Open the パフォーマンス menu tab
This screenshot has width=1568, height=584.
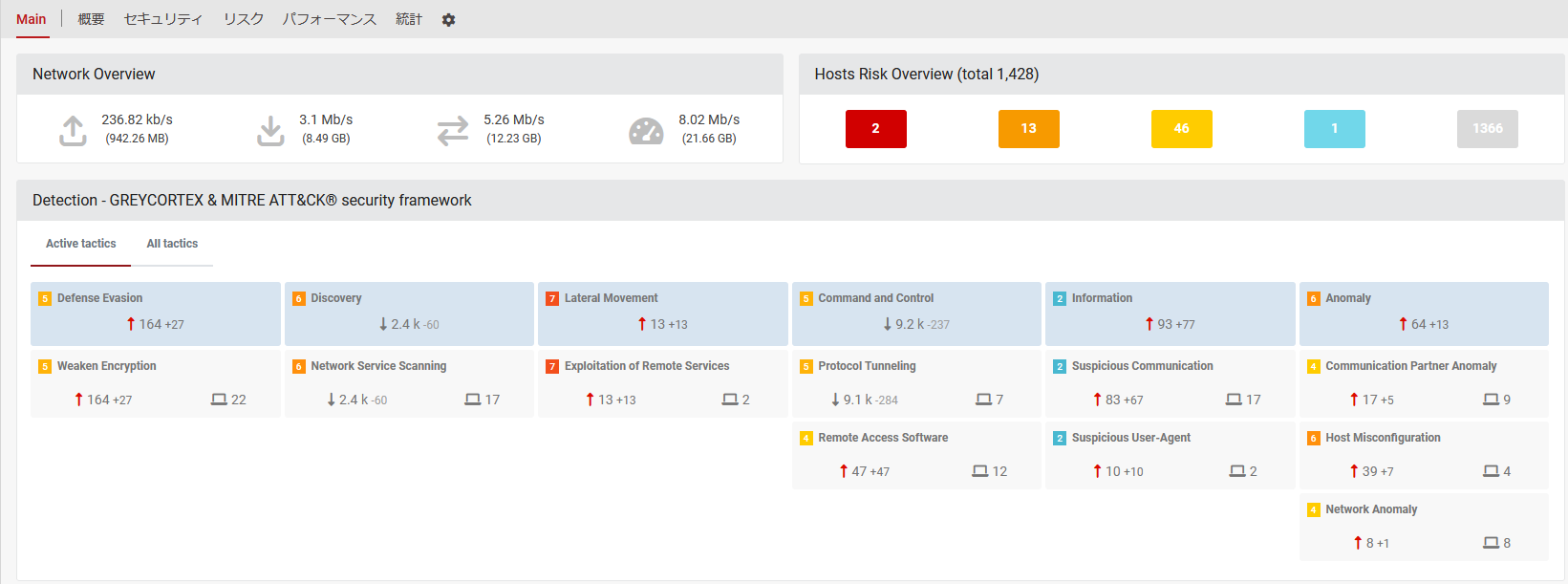[x=330, y=19]
